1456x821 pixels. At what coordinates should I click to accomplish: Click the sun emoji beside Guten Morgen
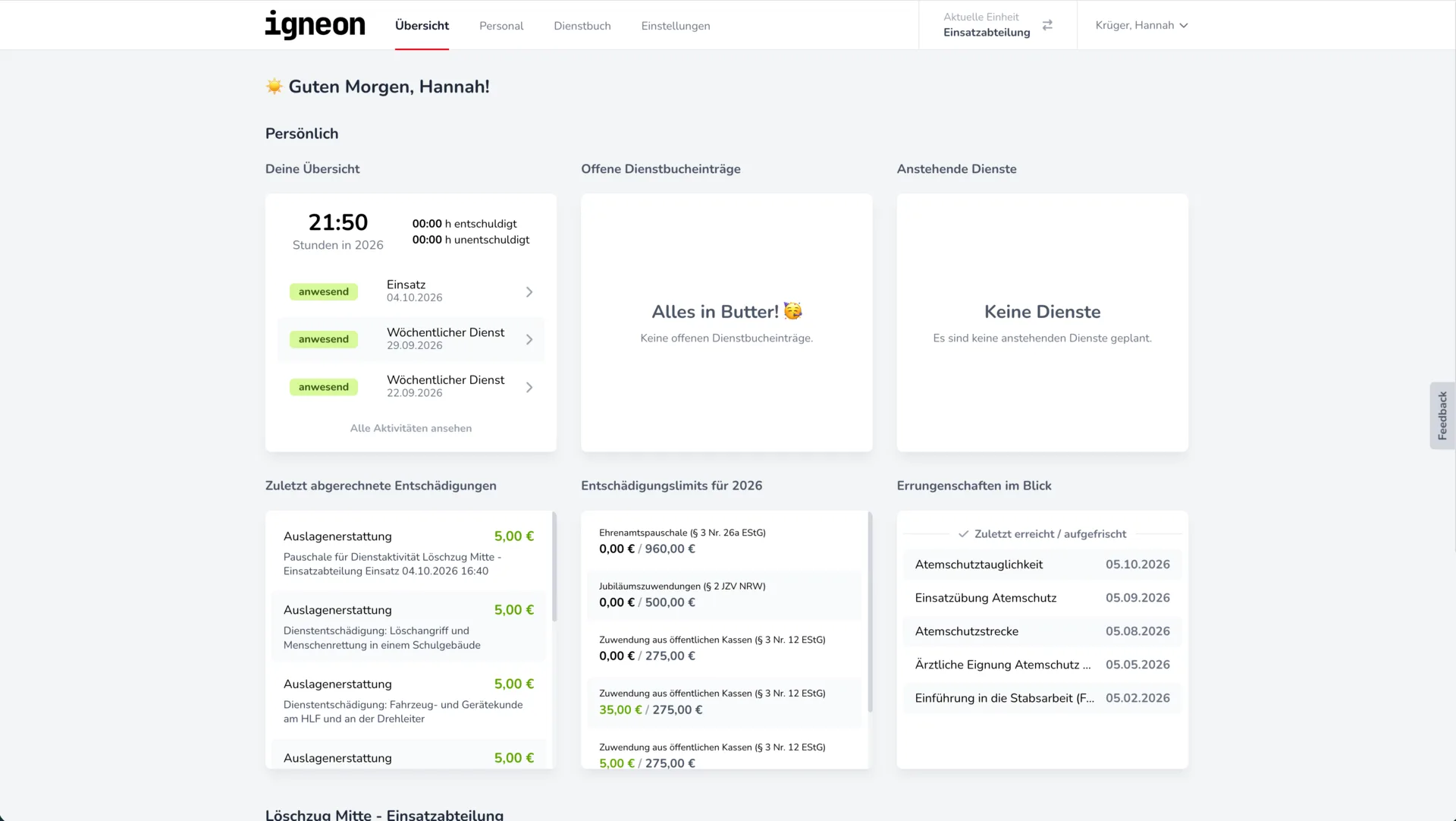click(x=274, y=87)
